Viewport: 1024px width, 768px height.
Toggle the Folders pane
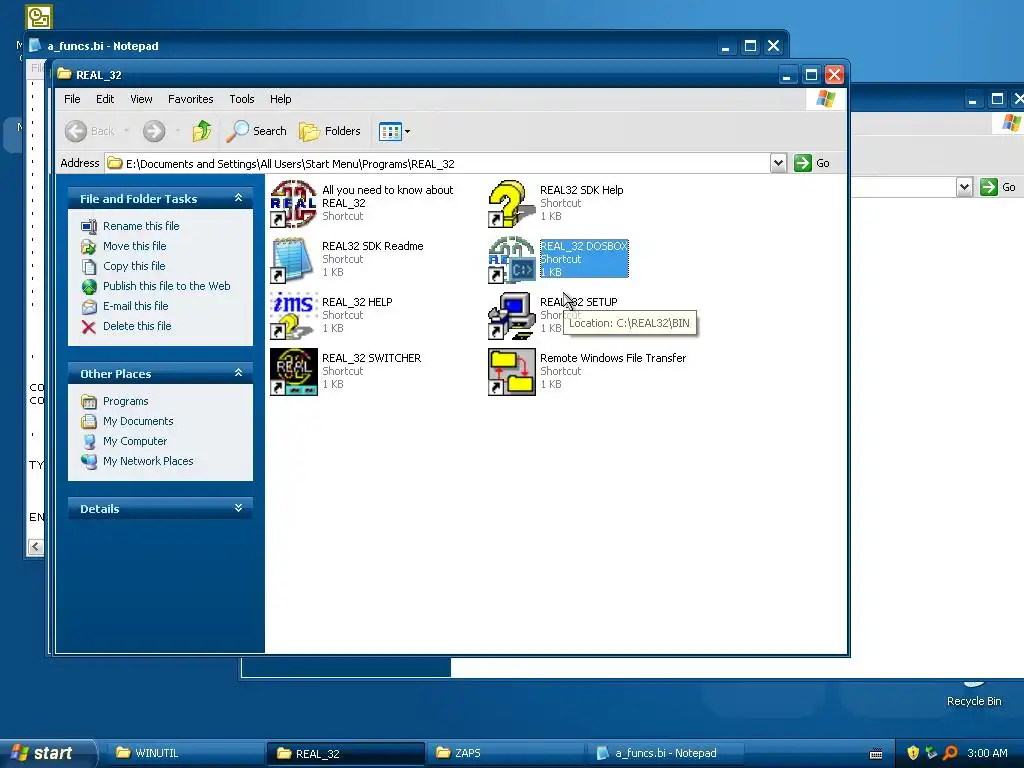click(330, 131)
